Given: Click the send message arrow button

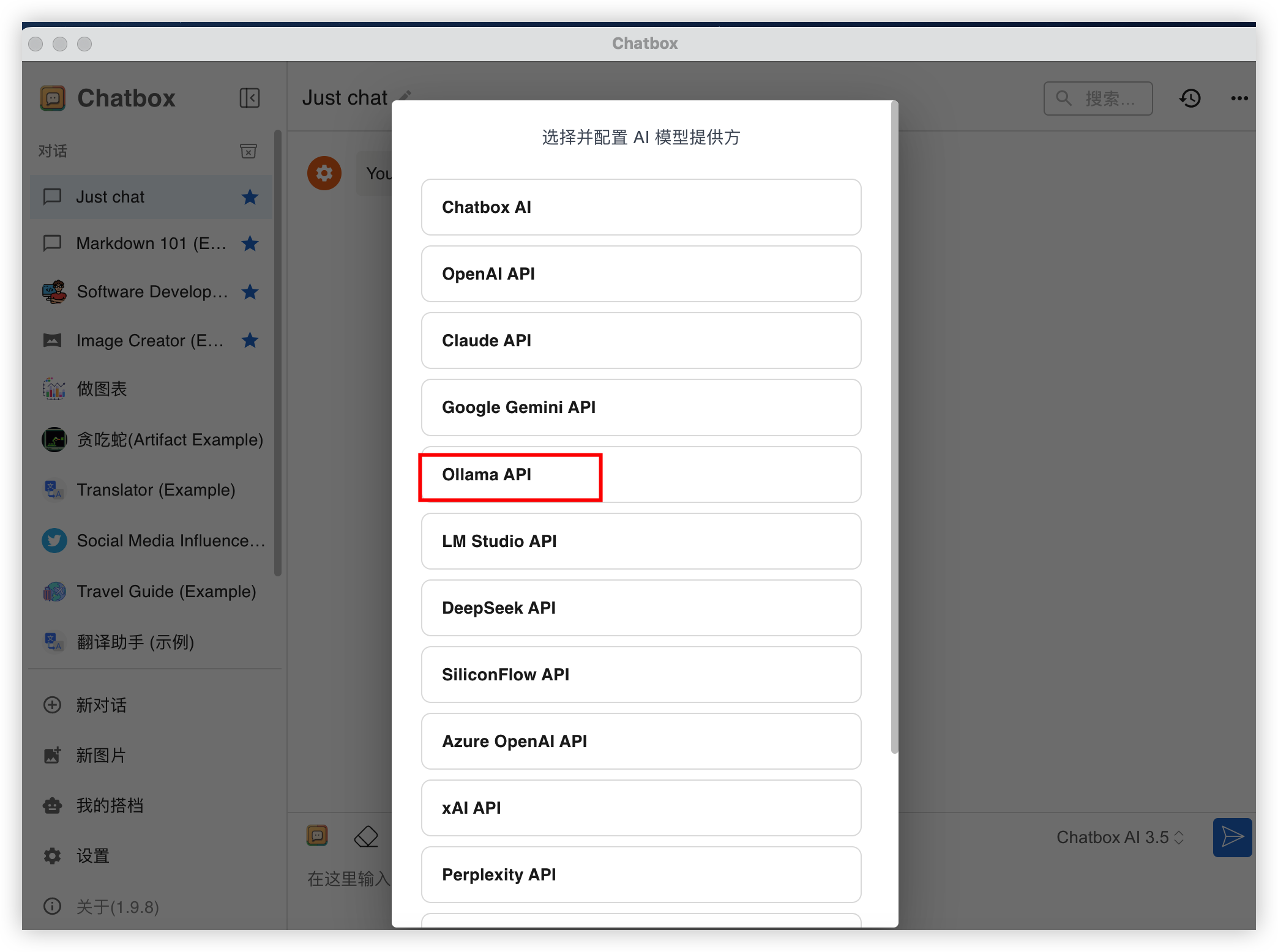Looking at the screenshot, I should pos(1231,836).
